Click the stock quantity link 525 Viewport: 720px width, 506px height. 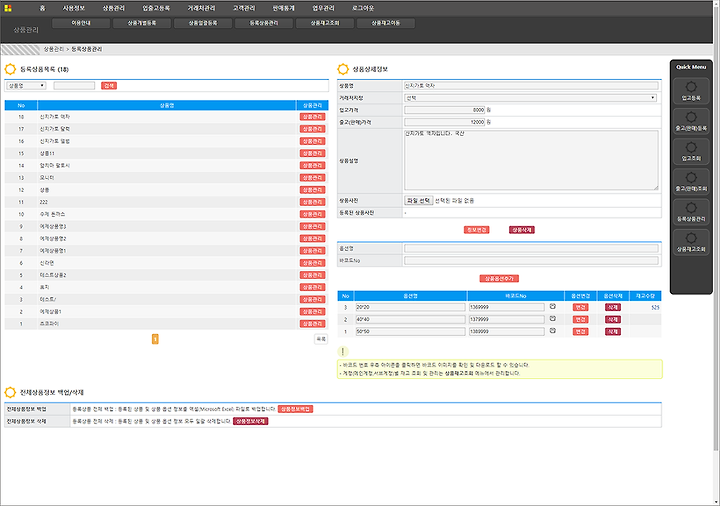[x=655, y=307]
